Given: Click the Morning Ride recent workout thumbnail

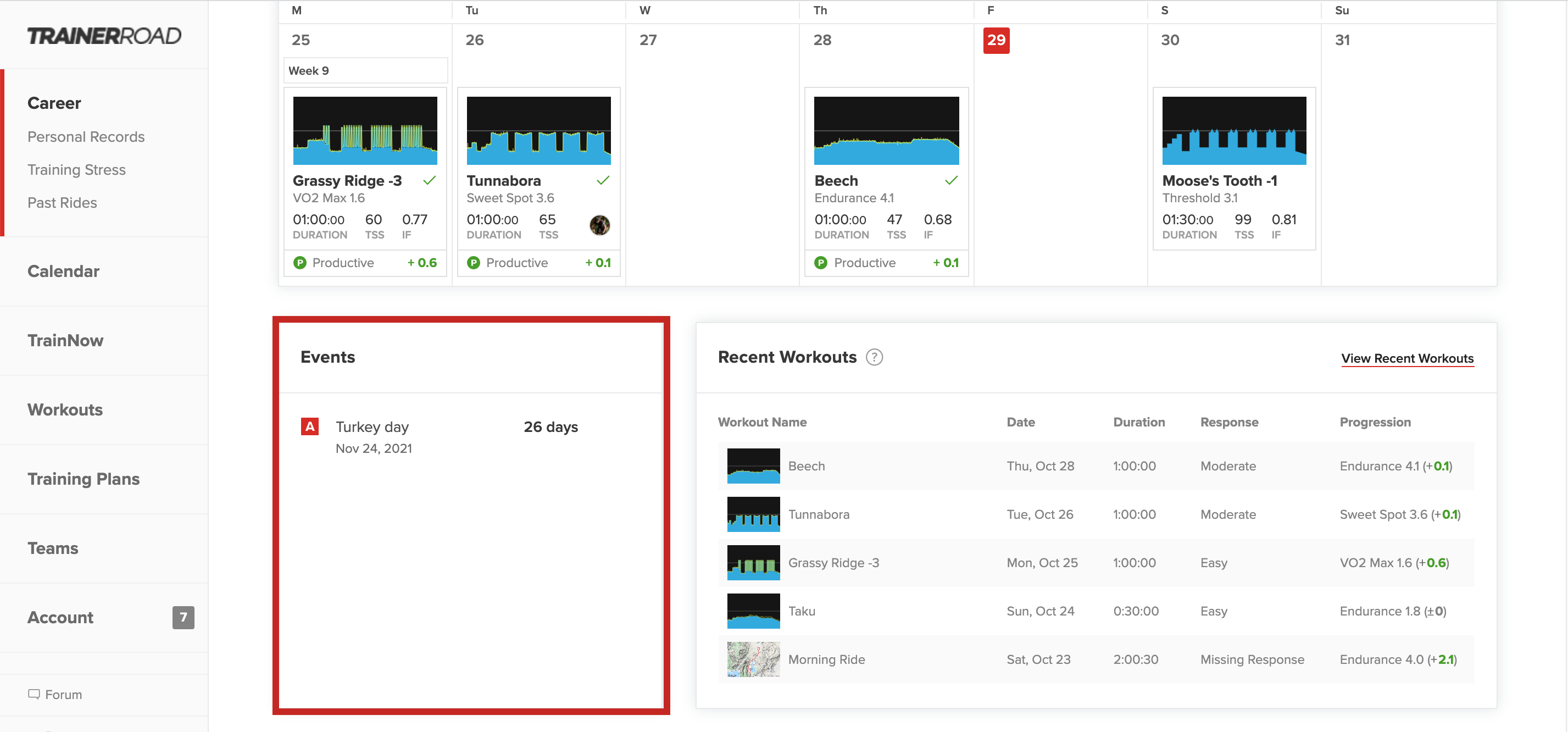Looking at the screenshot, I should point(754,660).
